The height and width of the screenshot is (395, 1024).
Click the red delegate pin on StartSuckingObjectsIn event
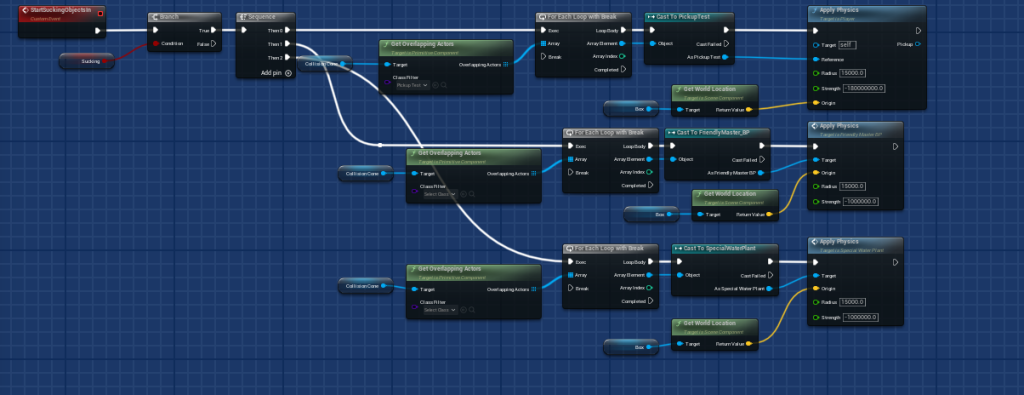click(x=100, y=14)
